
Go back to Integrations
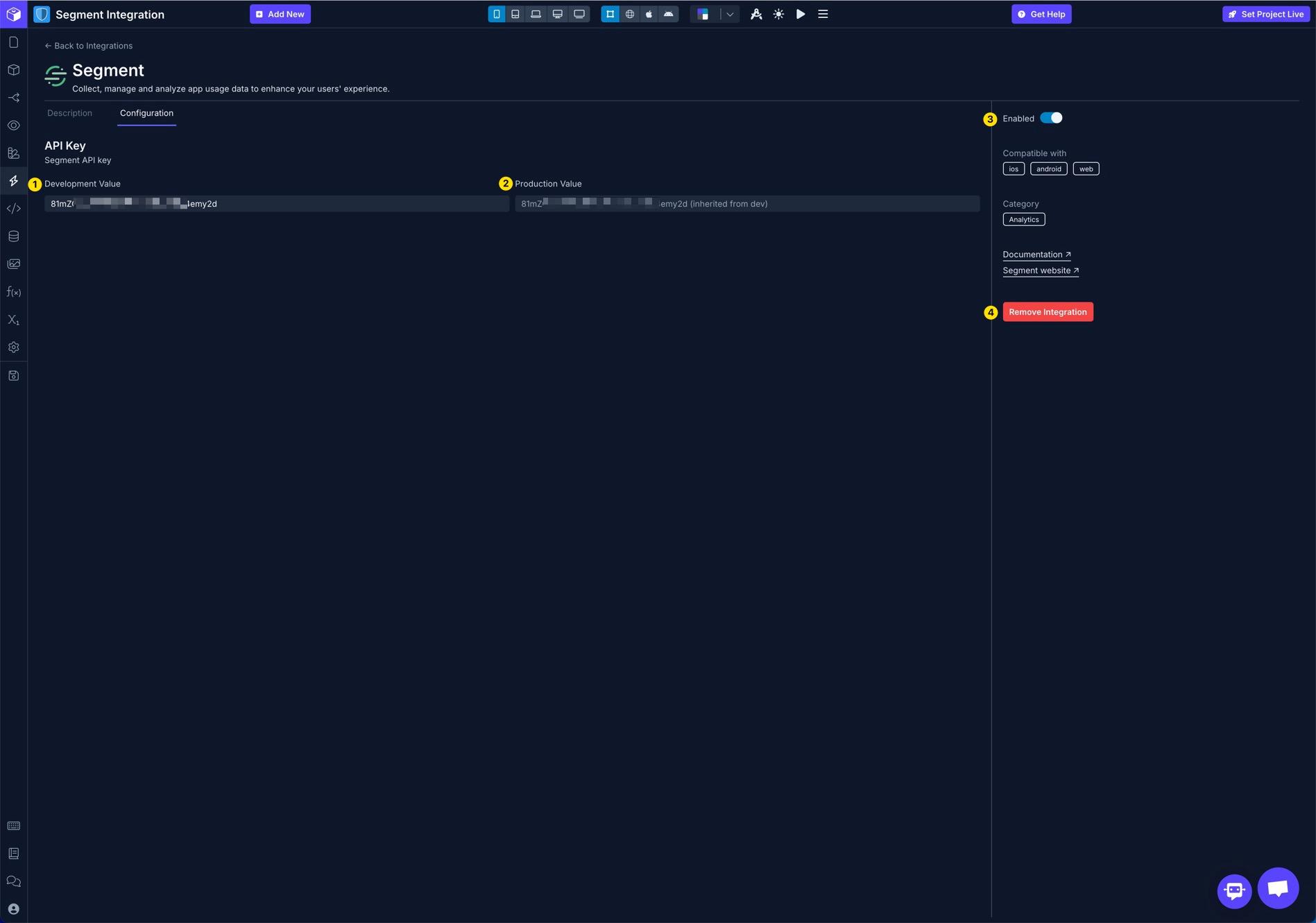88,46
